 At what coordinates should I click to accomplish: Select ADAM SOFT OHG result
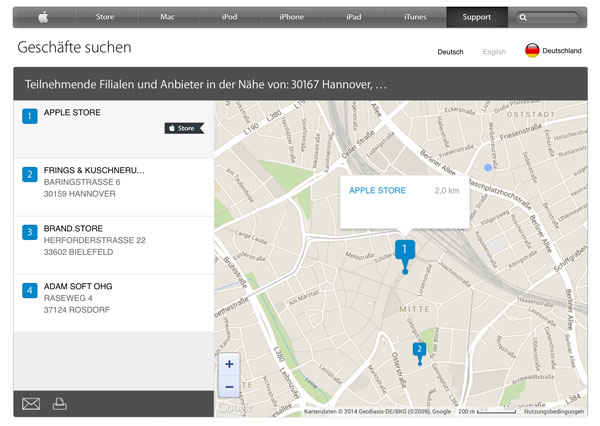click(x=114, y=304)
